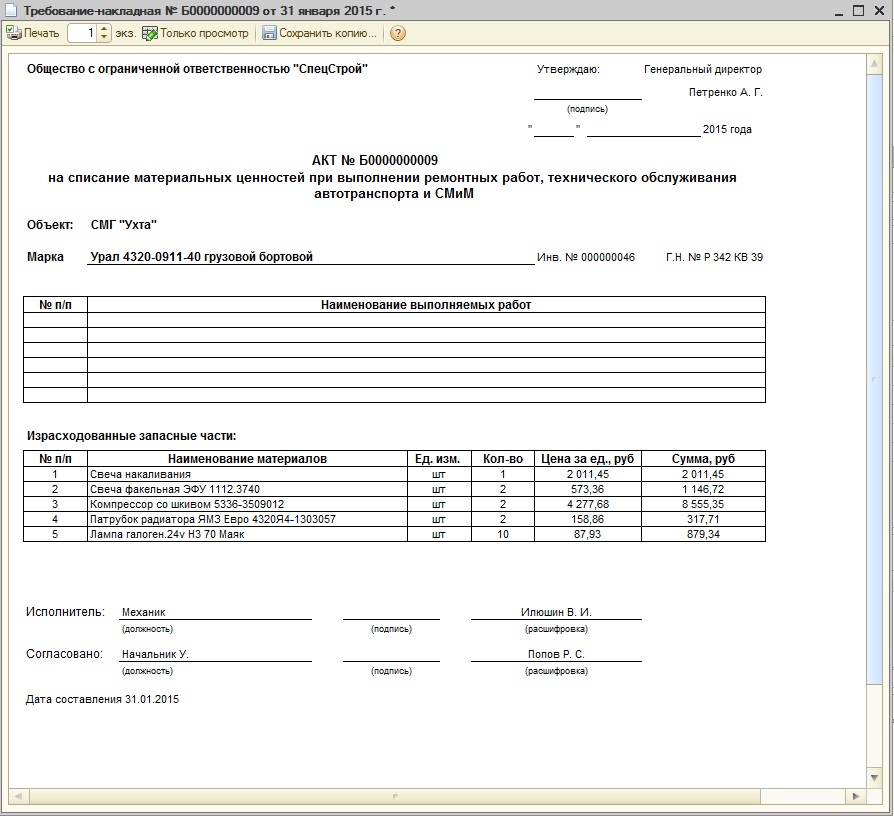Close the Требование-накладная window
The height and width of the screenshot is (816, 894).
879,9
